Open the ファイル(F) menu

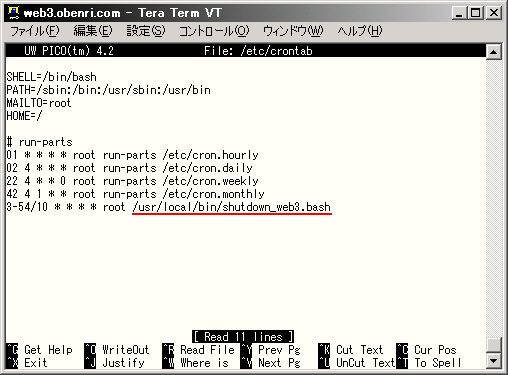[35, 31]
